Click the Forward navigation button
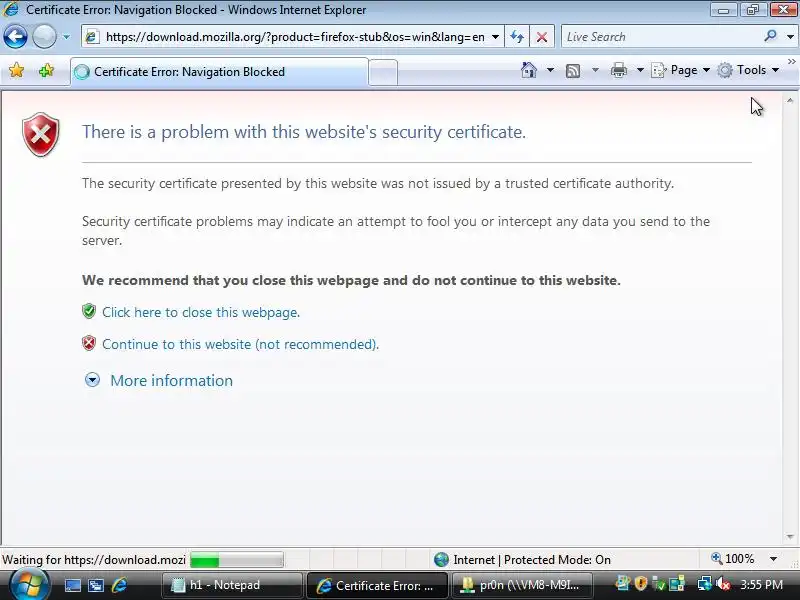800x600 pixels. tap(44, 37)
